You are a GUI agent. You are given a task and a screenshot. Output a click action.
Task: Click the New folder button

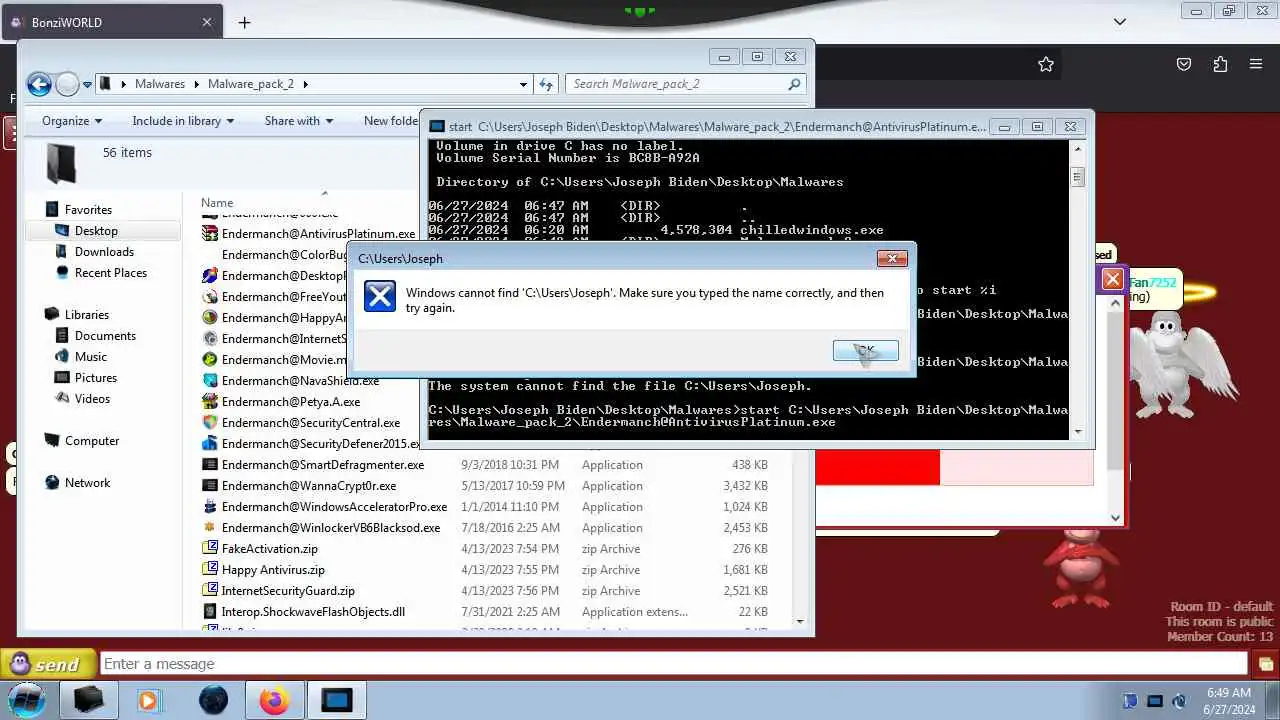(391, 121)
